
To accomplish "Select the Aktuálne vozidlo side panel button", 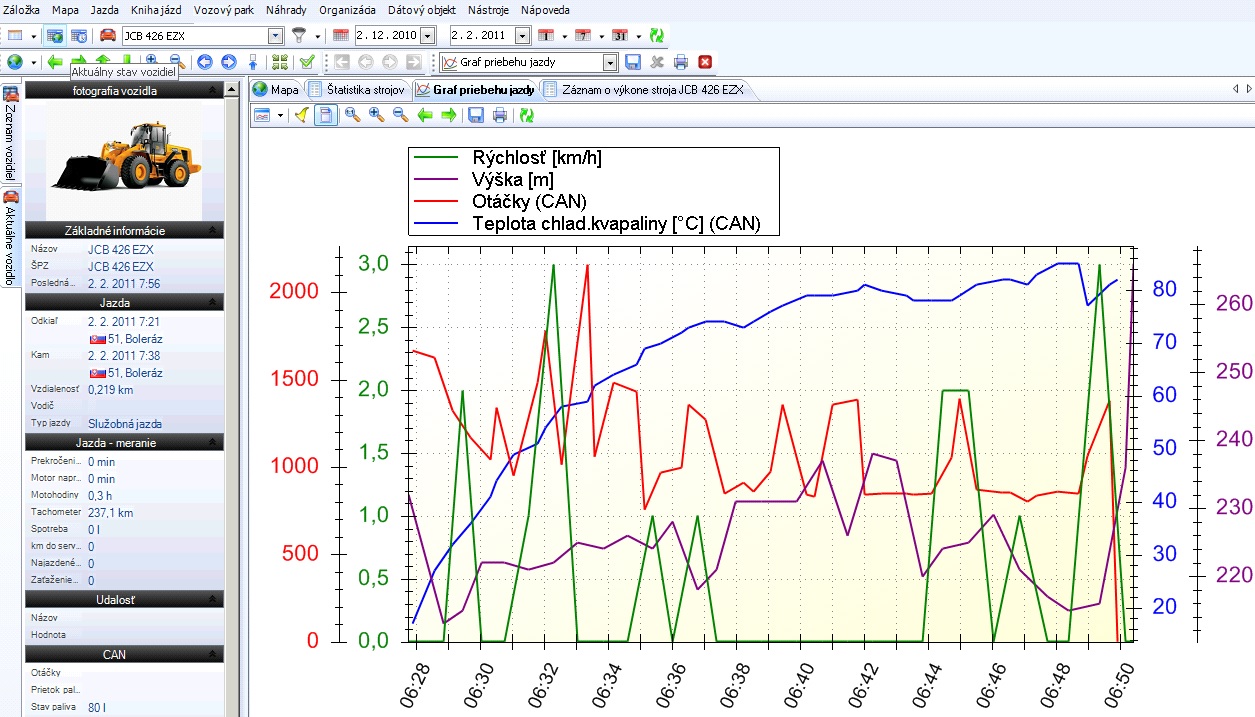I will pyautogui.click(x=11, y=237).
